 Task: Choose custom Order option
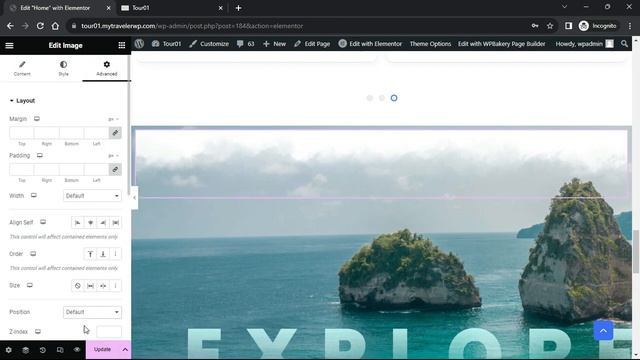(x=116, y=254)
